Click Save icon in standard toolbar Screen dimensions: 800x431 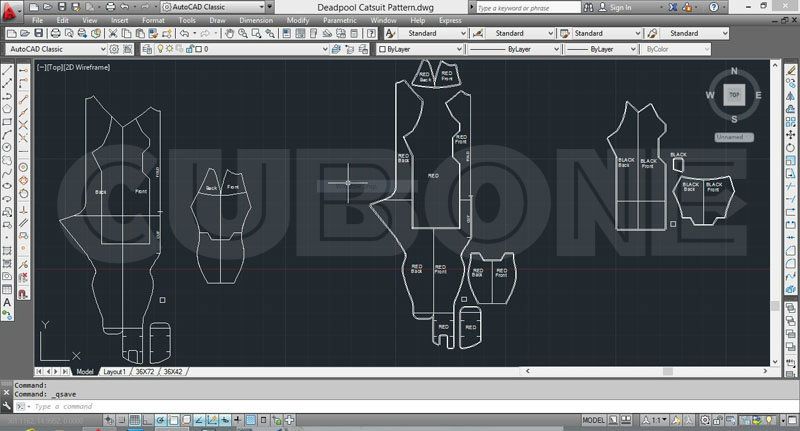pos(38,34)
